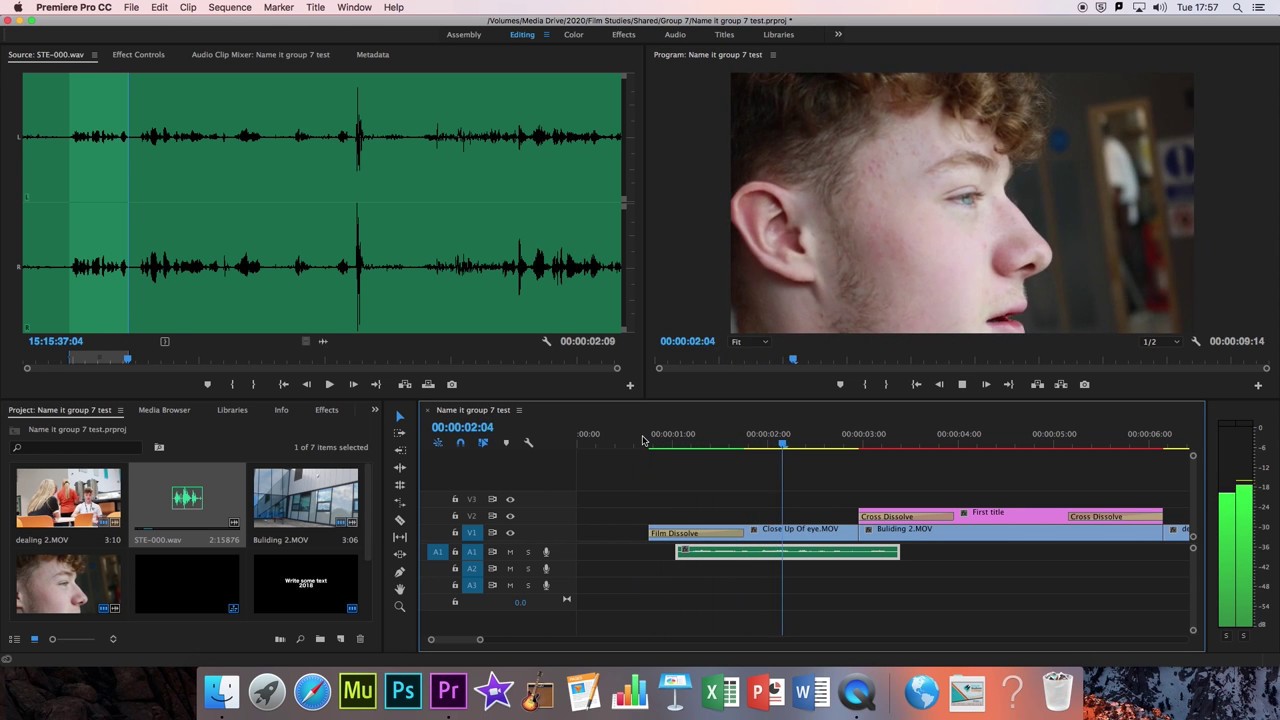Hide the V2 track output eye

(x=510, y=516)
